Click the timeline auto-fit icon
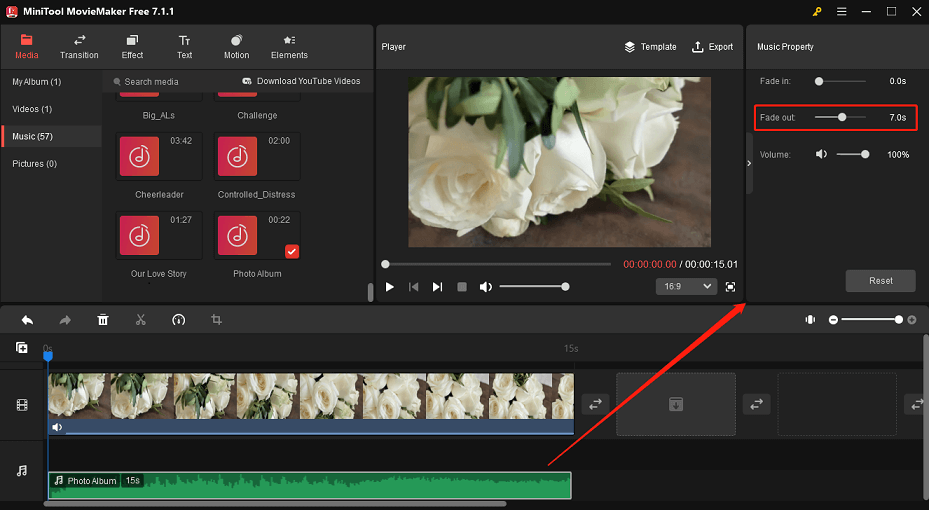Viewport: 929px width, 510px height. 810,320
